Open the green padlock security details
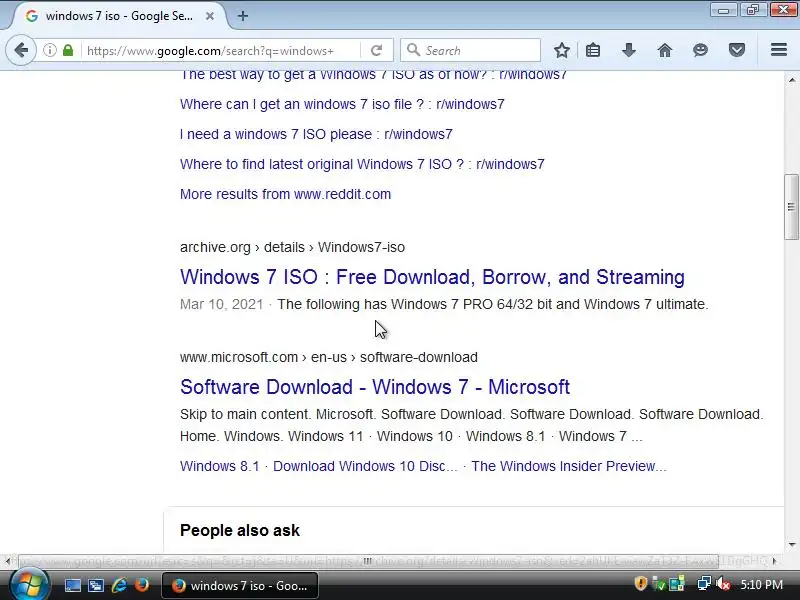 68,50
